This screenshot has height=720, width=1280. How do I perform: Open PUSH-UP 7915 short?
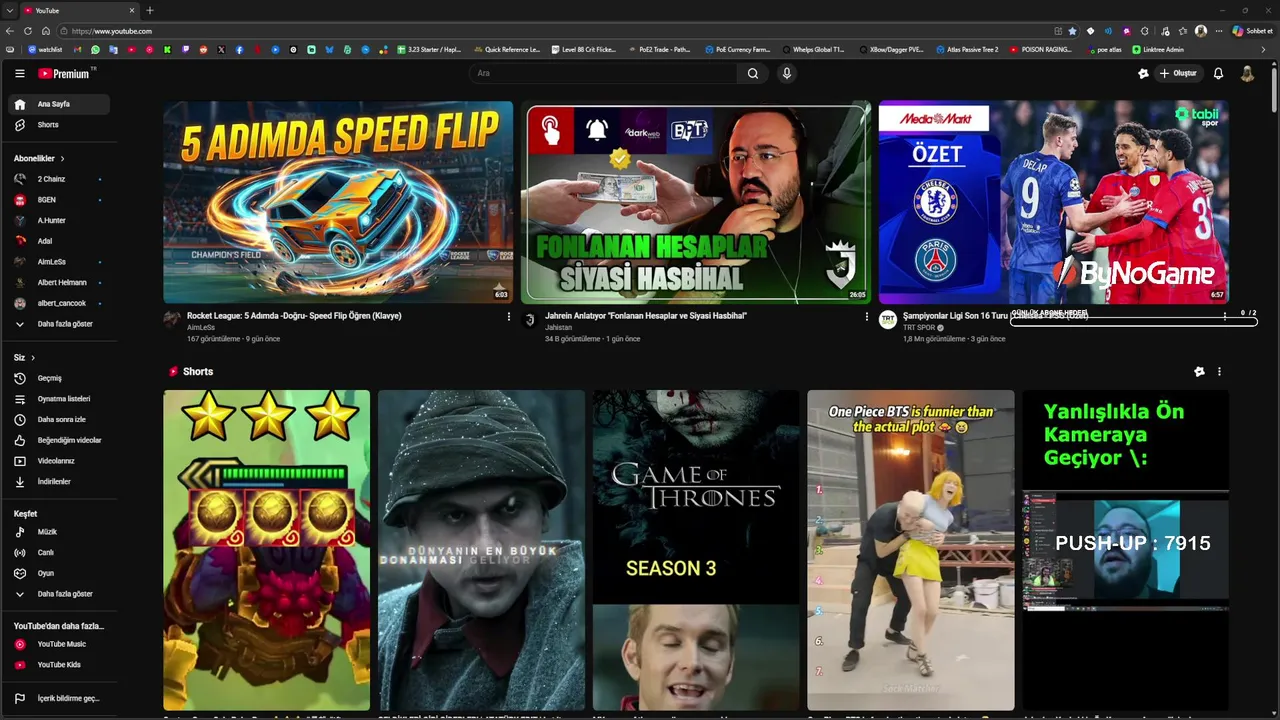[x=1125, y=550]
